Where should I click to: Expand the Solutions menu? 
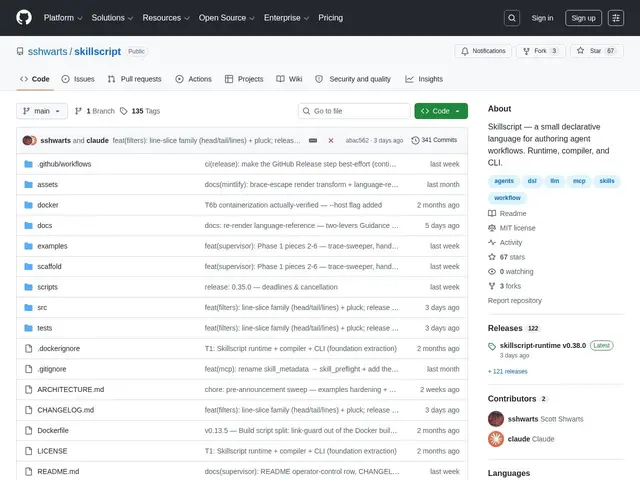(x=112, y=18)
